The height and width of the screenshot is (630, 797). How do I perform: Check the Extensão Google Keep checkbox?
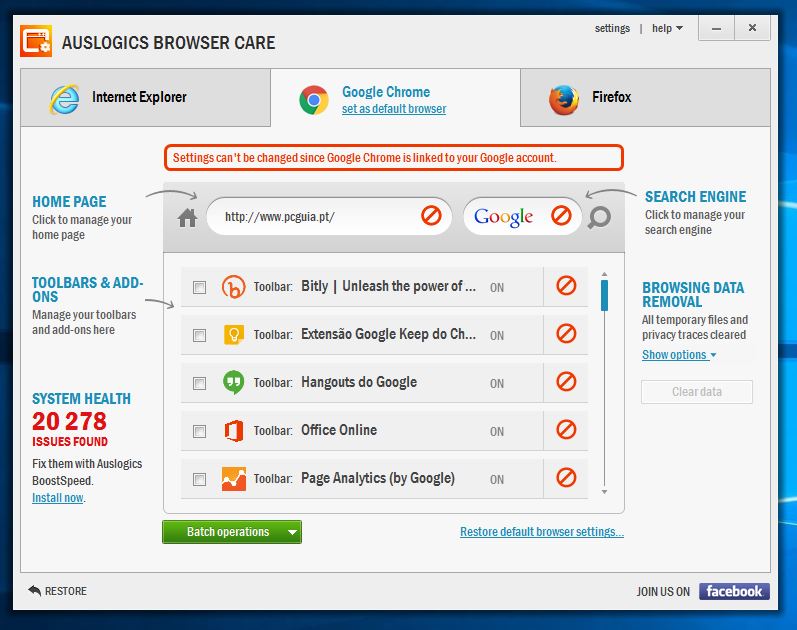[199, 336]
